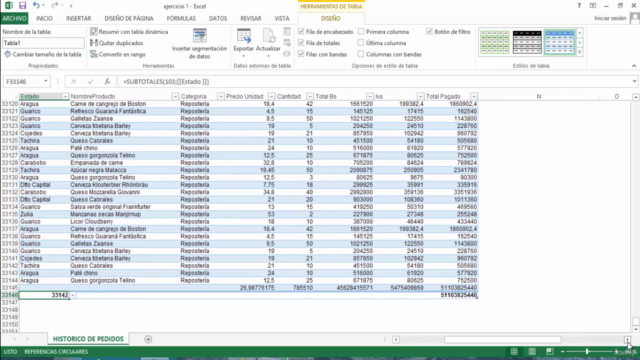Open the NombreProducto column filter dropdown
Image resolution: width=640 pixels, height=360 pixels.
[175, 97]
